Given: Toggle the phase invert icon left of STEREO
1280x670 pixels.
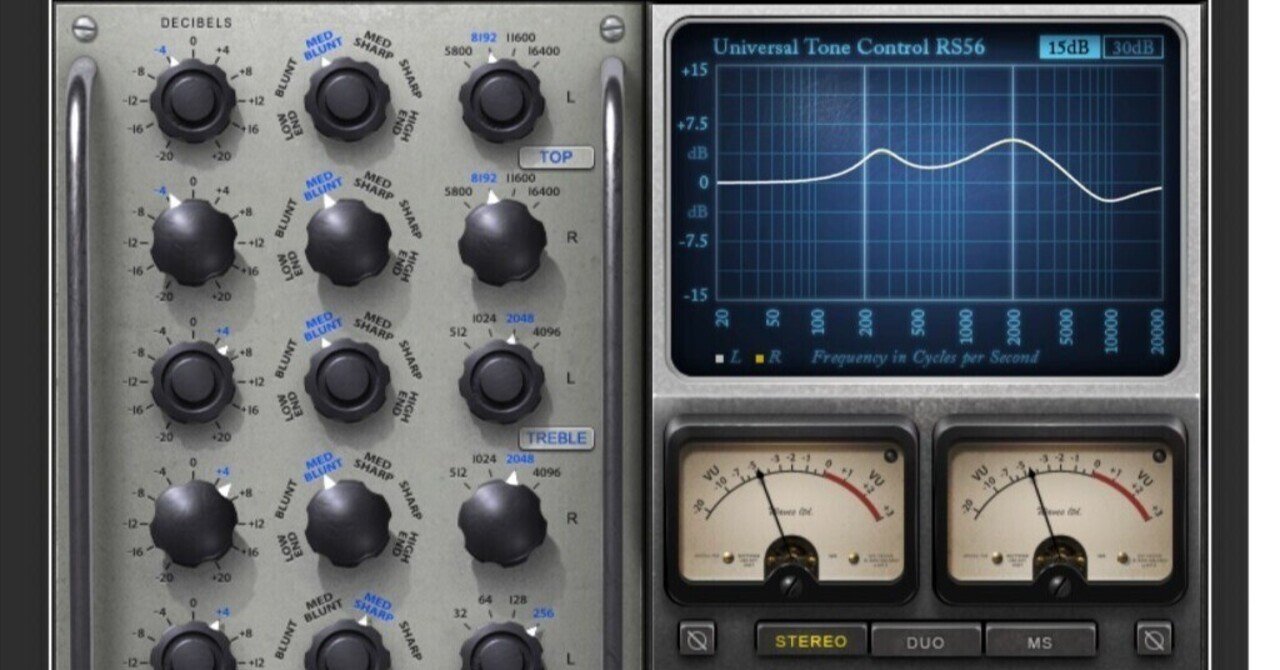Looking at the screenshot, I should [696, 638].
